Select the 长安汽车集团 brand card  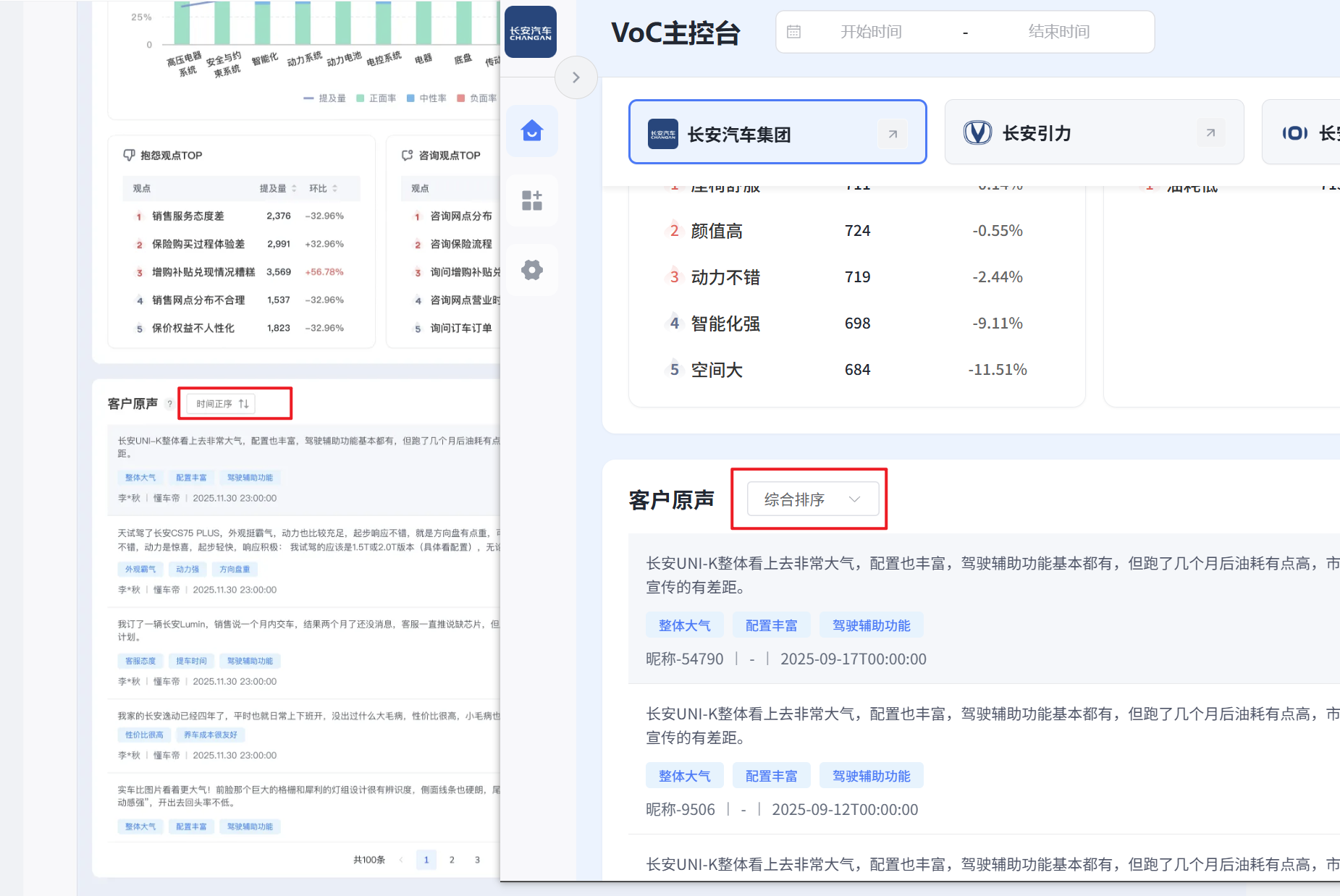tap(778, 132)
